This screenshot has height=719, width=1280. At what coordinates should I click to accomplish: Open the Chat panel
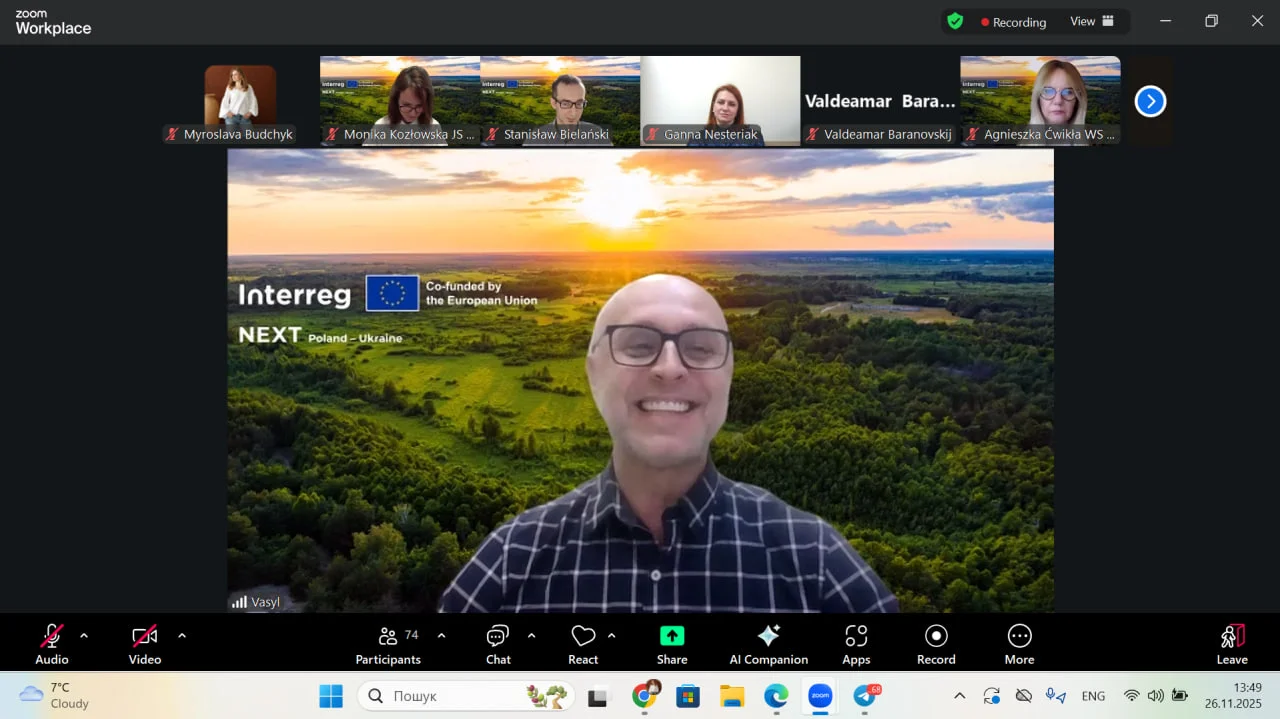point(498,644)
